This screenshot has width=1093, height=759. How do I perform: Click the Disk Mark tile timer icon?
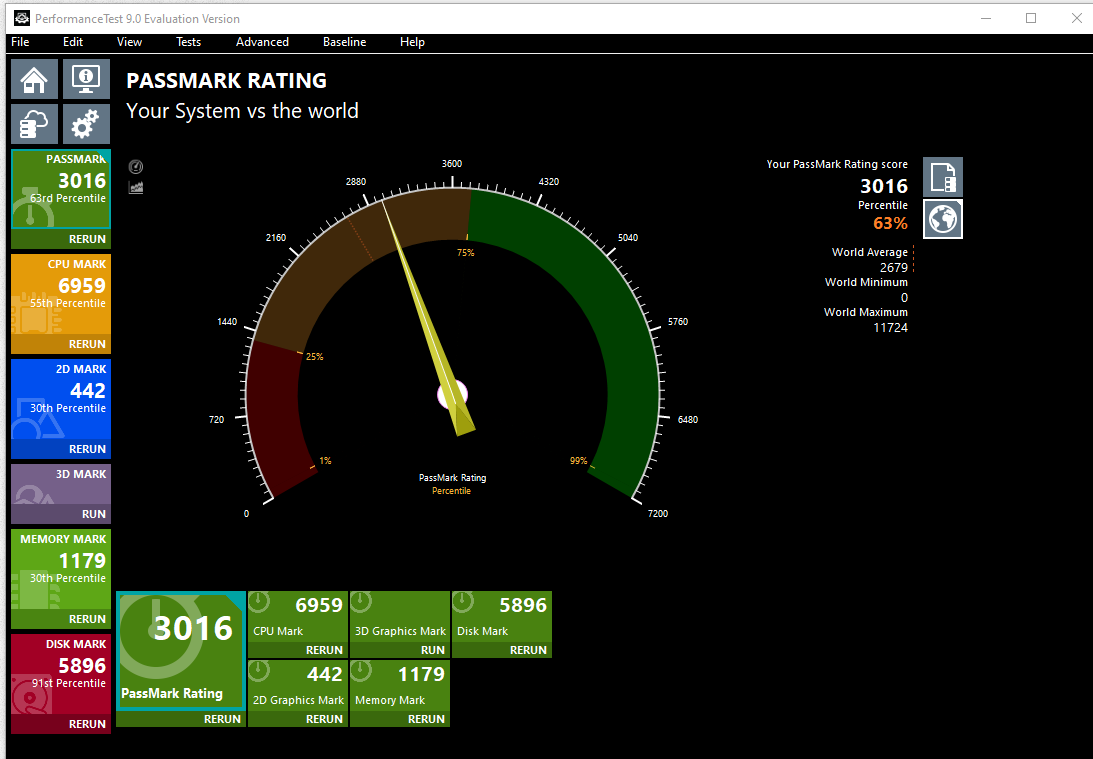[463, 601]
